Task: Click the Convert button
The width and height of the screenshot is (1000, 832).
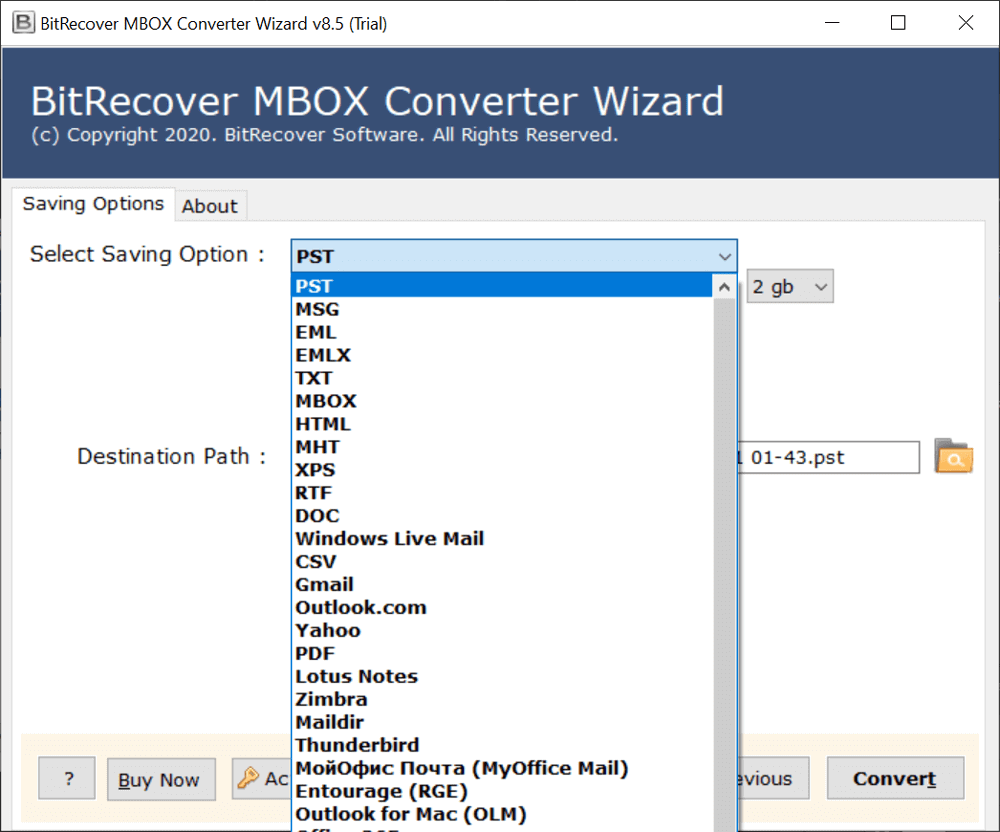Action: pos(894,778)
